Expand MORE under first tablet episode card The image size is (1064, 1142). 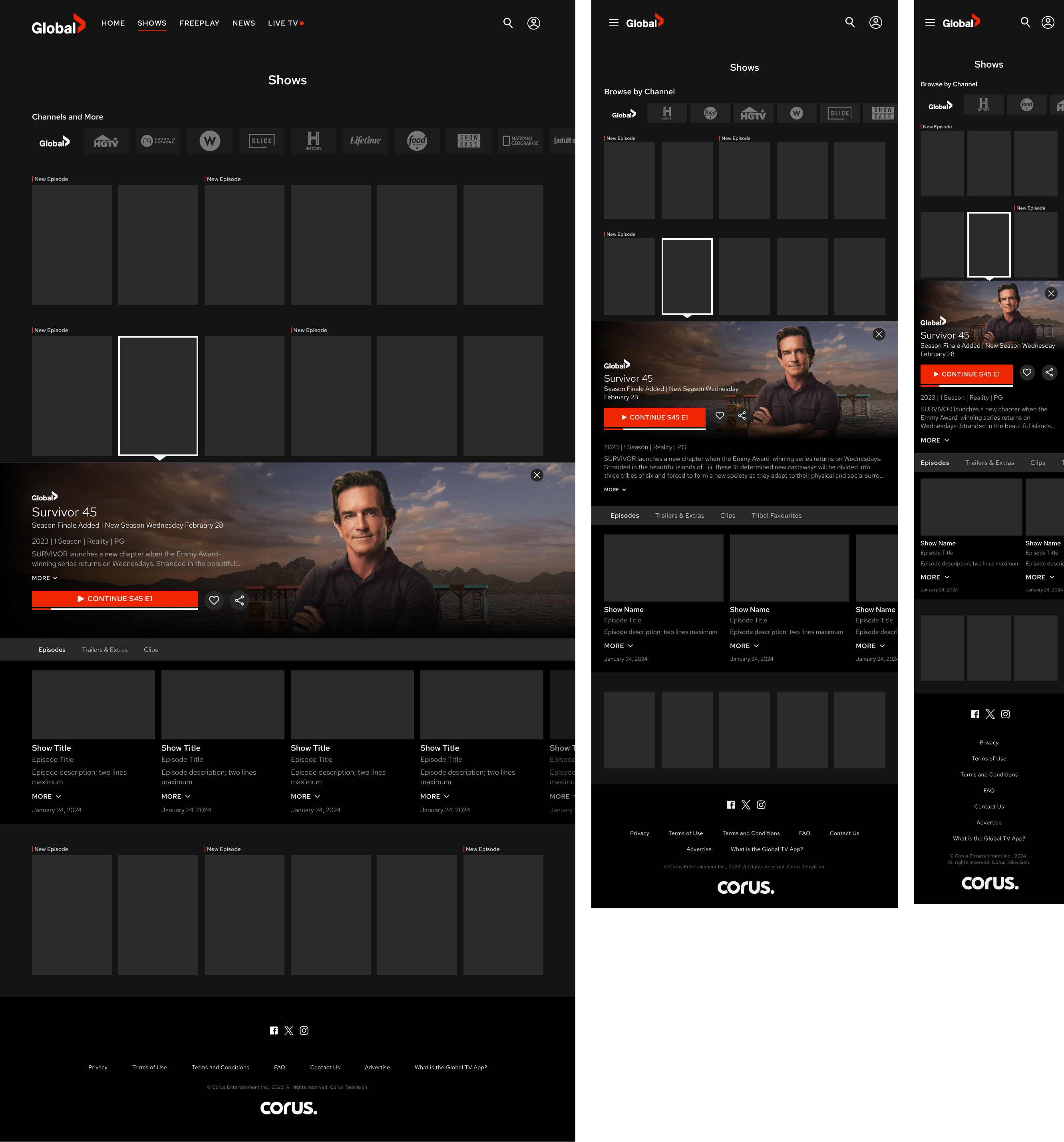619,646
